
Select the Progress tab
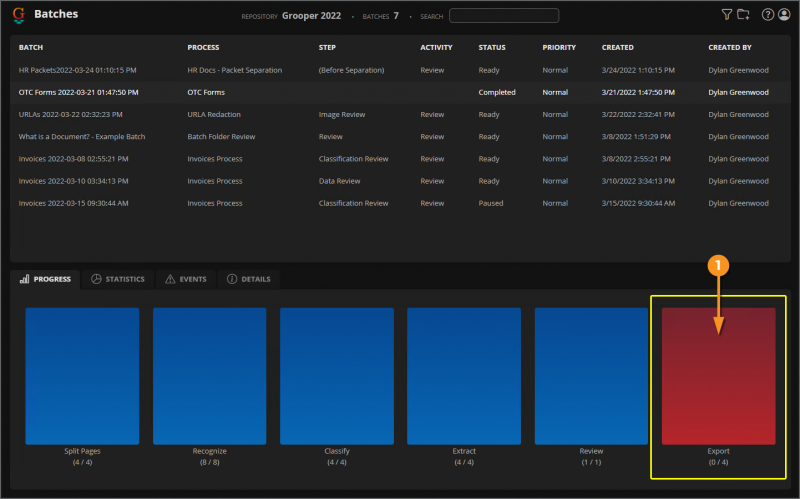point(46,279)
